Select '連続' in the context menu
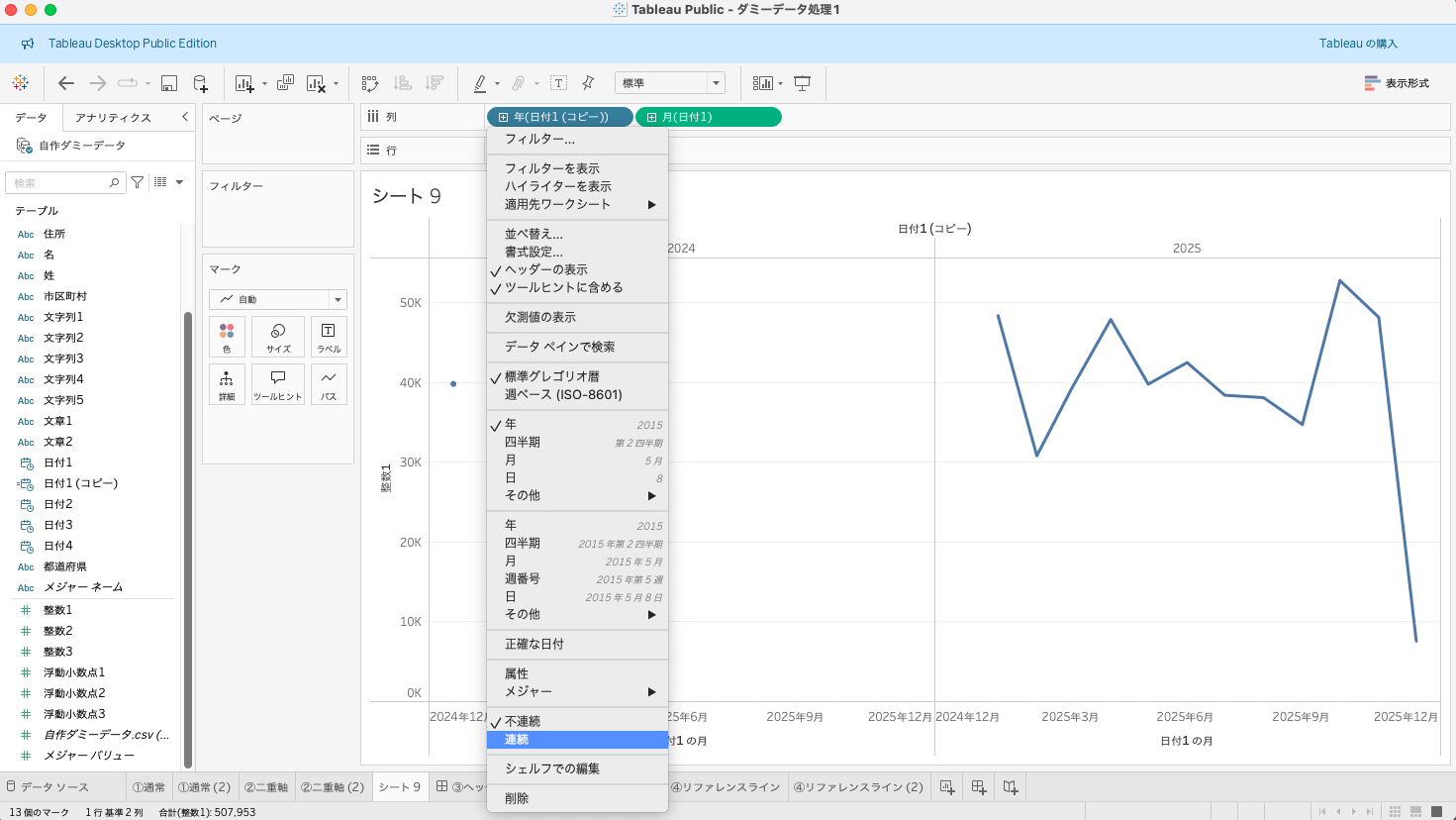The image size is (1456, 820). pos(517,740)
